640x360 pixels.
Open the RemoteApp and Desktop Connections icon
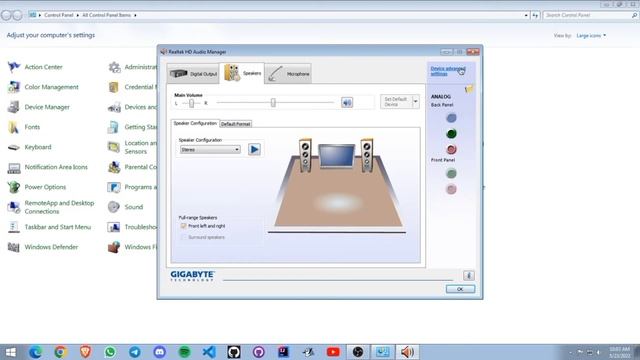[x=13, y=207]
